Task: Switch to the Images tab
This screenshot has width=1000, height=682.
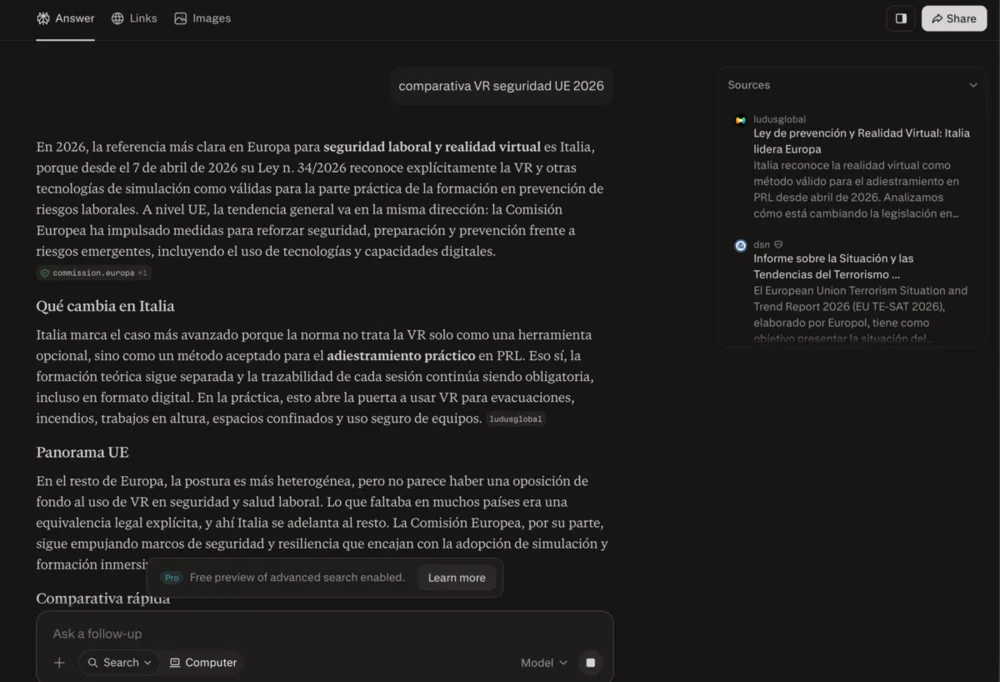Action: tap(202, 19)
